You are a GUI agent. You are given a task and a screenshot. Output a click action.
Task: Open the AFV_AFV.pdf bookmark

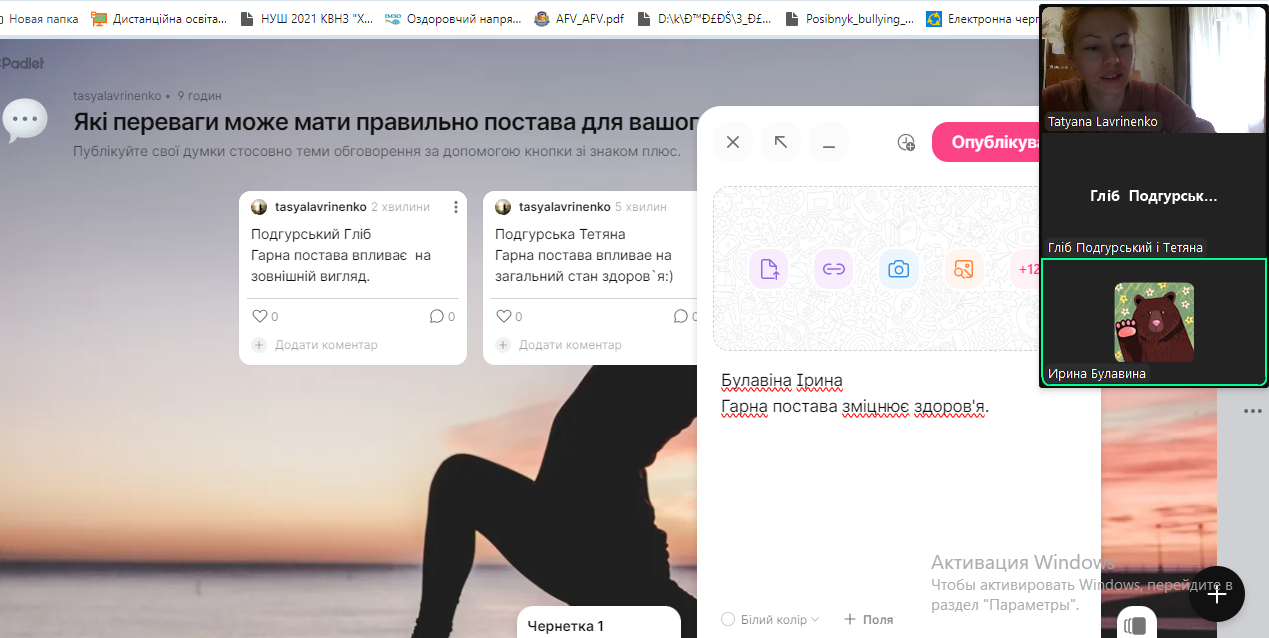point(588,18)
